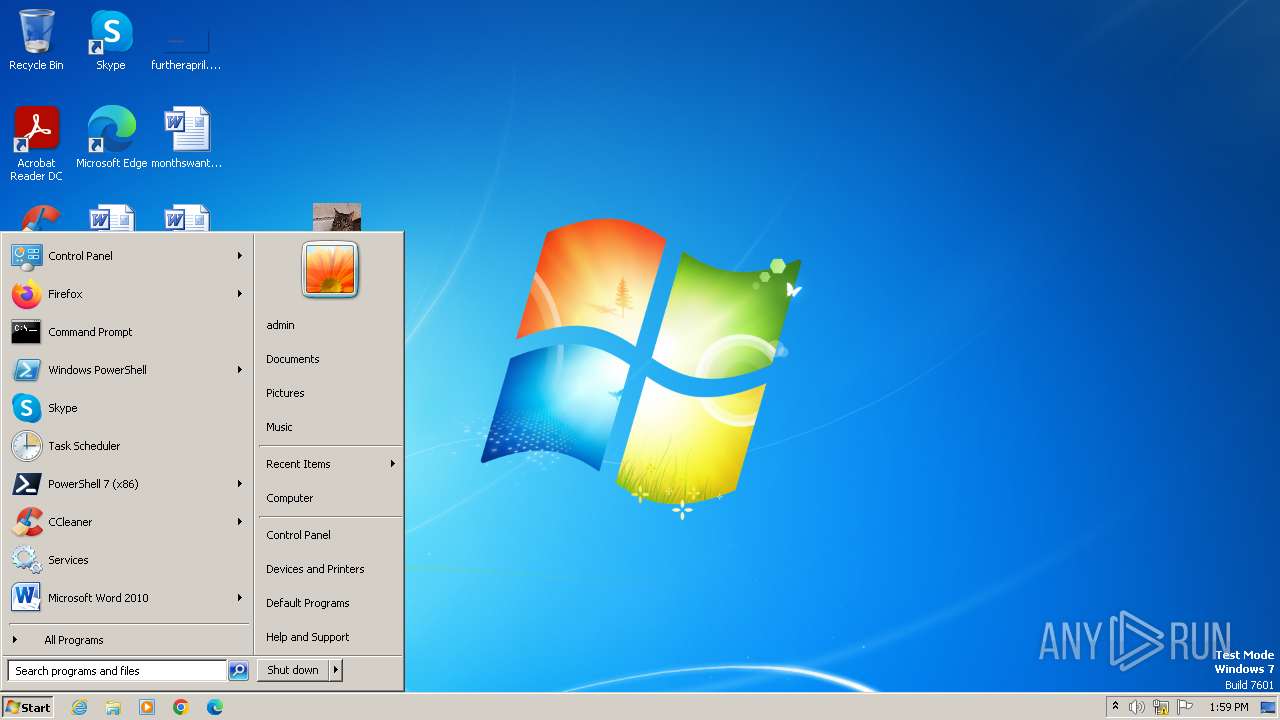Open File Explorer from the taskbar

tap(113, 707)
